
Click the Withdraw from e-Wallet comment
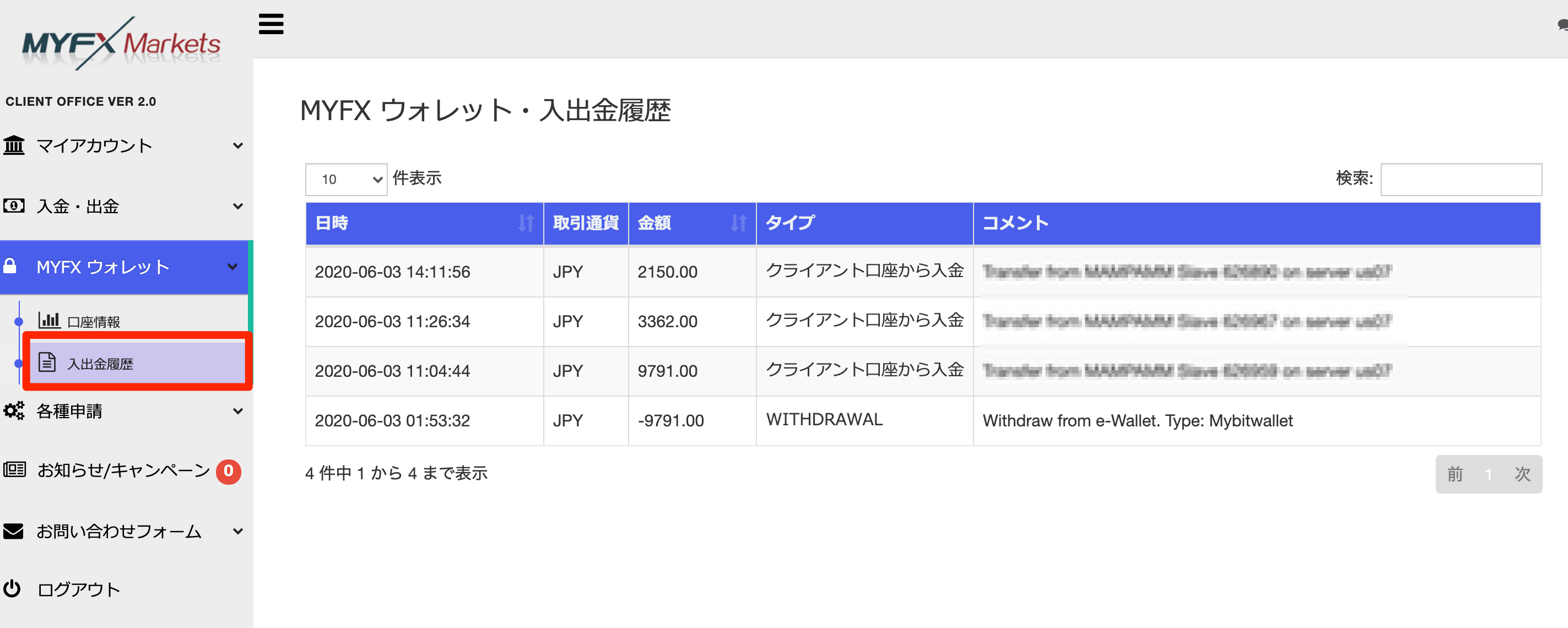click(1137, 420)
